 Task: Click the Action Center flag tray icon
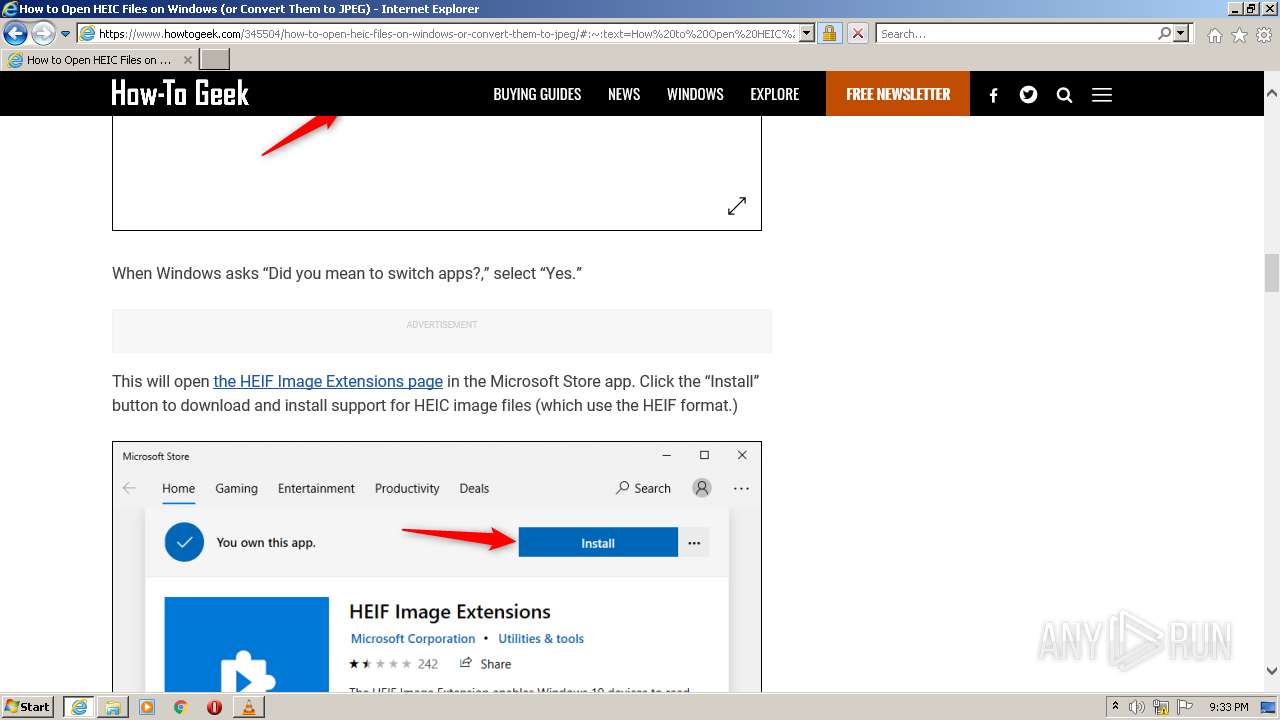click(1185, 707)
